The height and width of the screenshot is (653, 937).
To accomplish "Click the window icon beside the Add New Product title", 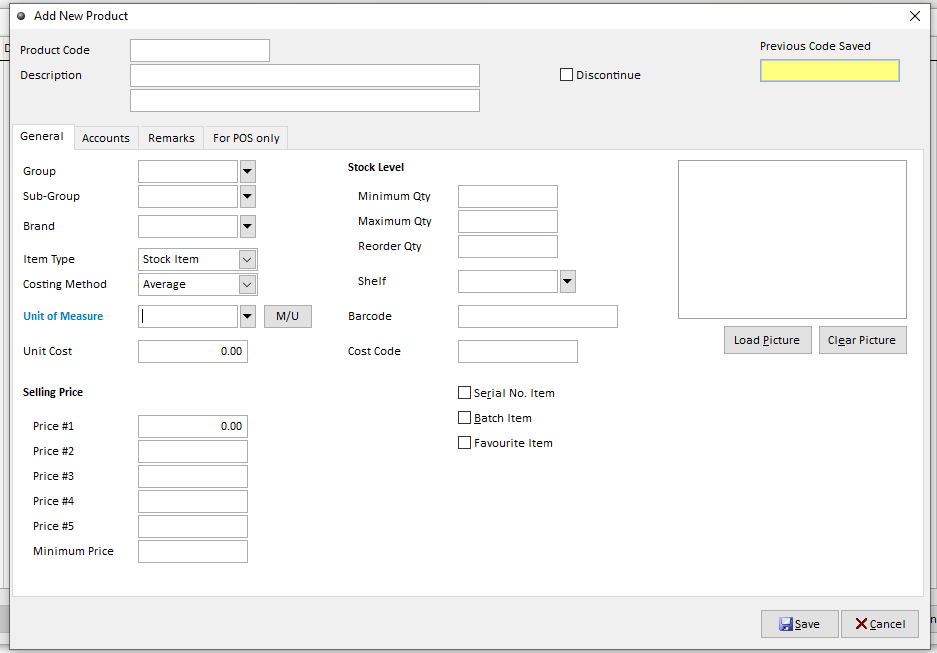I will [x=21, y=16].
